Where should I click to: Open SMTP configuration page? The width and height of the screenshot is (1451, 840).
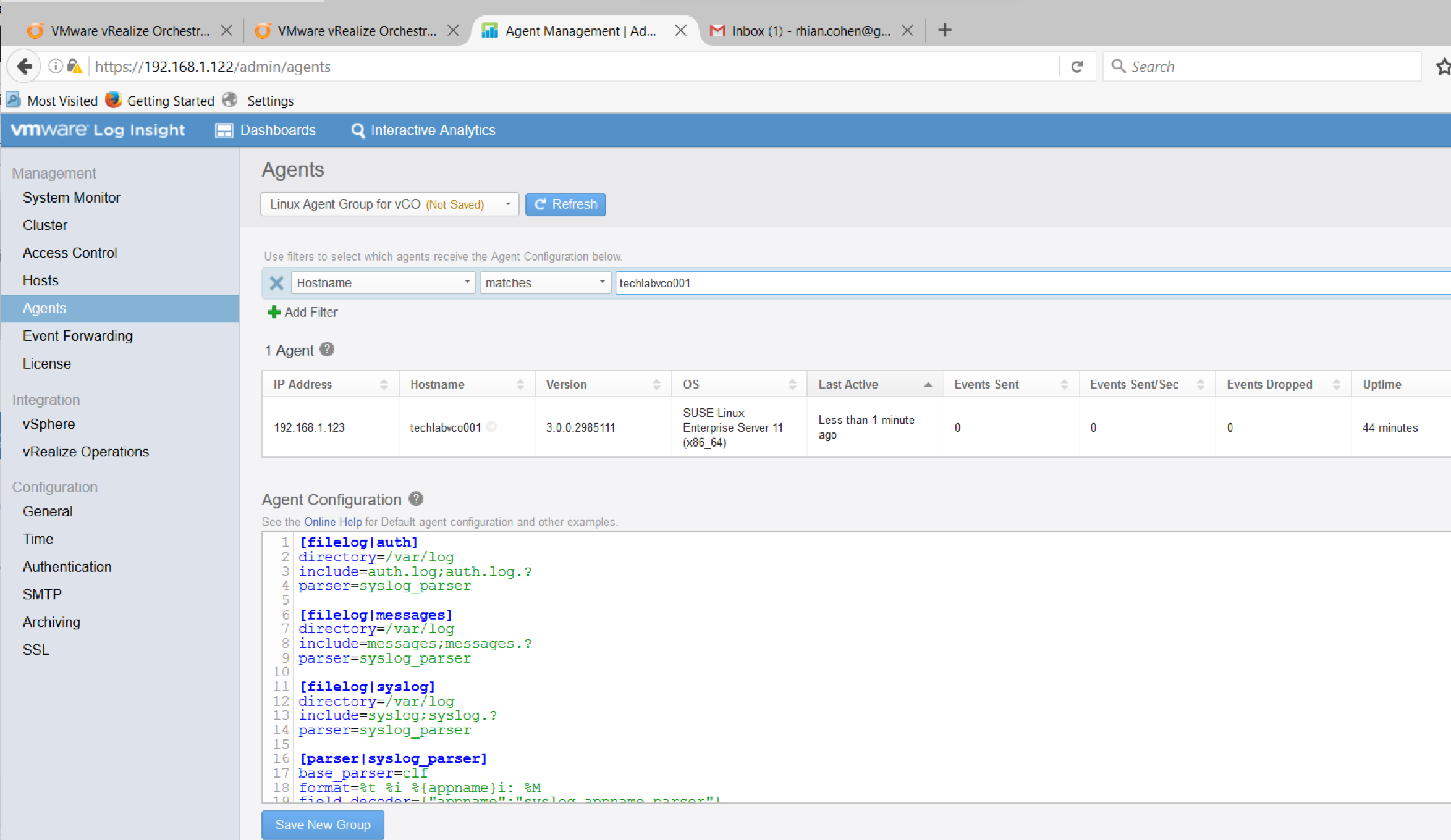[43, 594]
